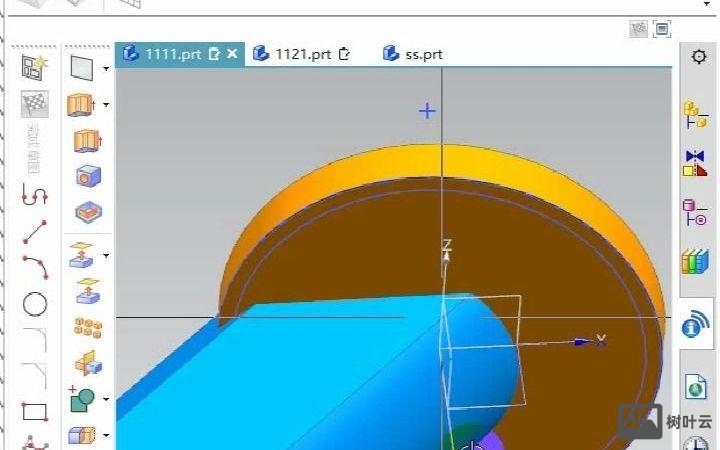Click the Extrude tool with dropdown arrow
Screen dimensions: 720x450
point(81,104)
